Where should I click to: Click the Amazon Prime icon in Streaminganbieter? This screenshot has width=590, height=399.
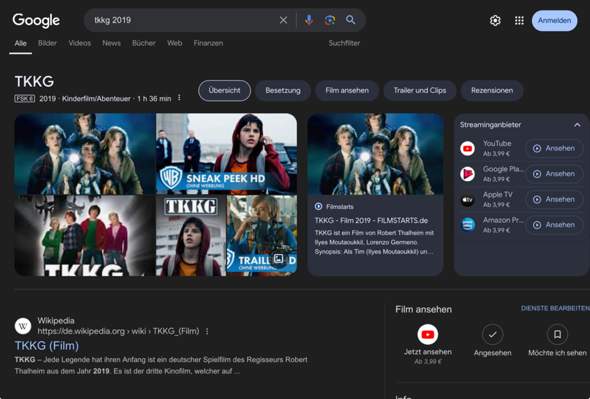(468, 225)
